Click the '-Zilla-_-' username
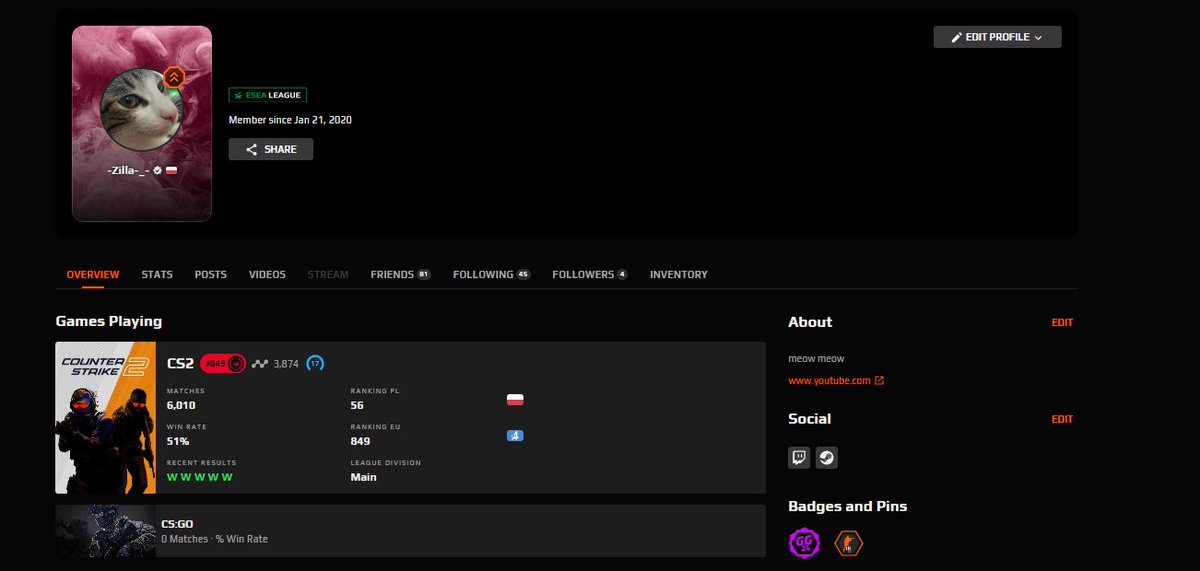This screenshot has width=1200, height=571. point(128,171)
